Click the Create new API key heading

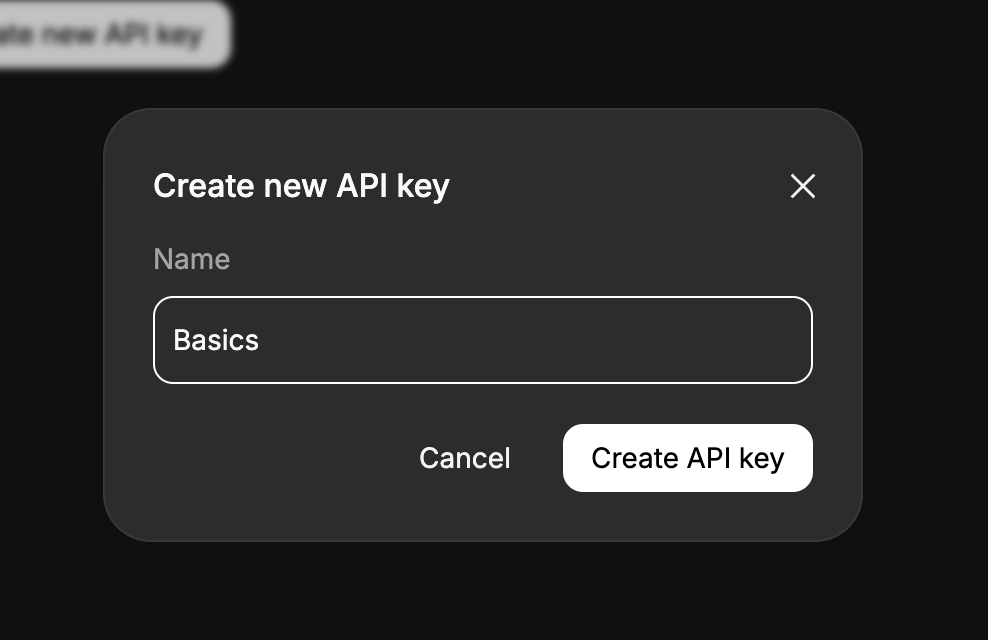pos(301,186)
